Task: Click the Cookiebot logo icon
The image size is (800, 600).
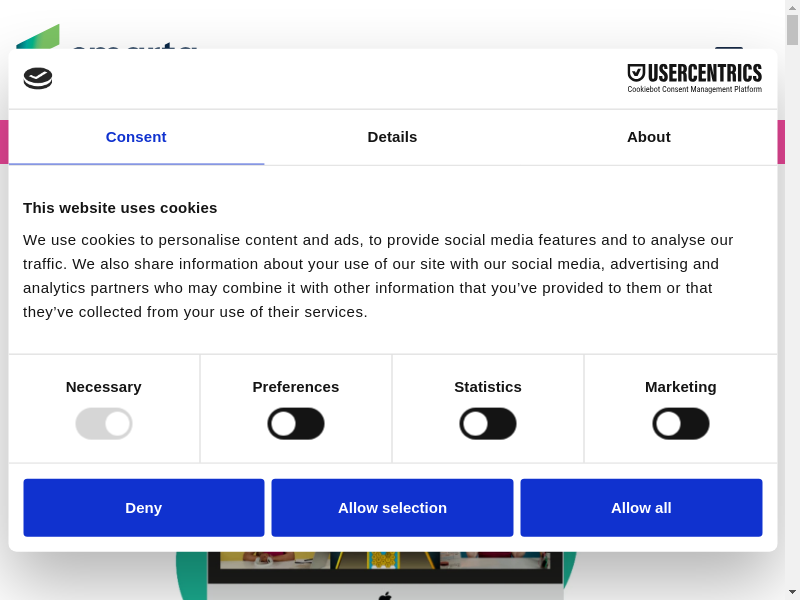Action: click(38, 78)
